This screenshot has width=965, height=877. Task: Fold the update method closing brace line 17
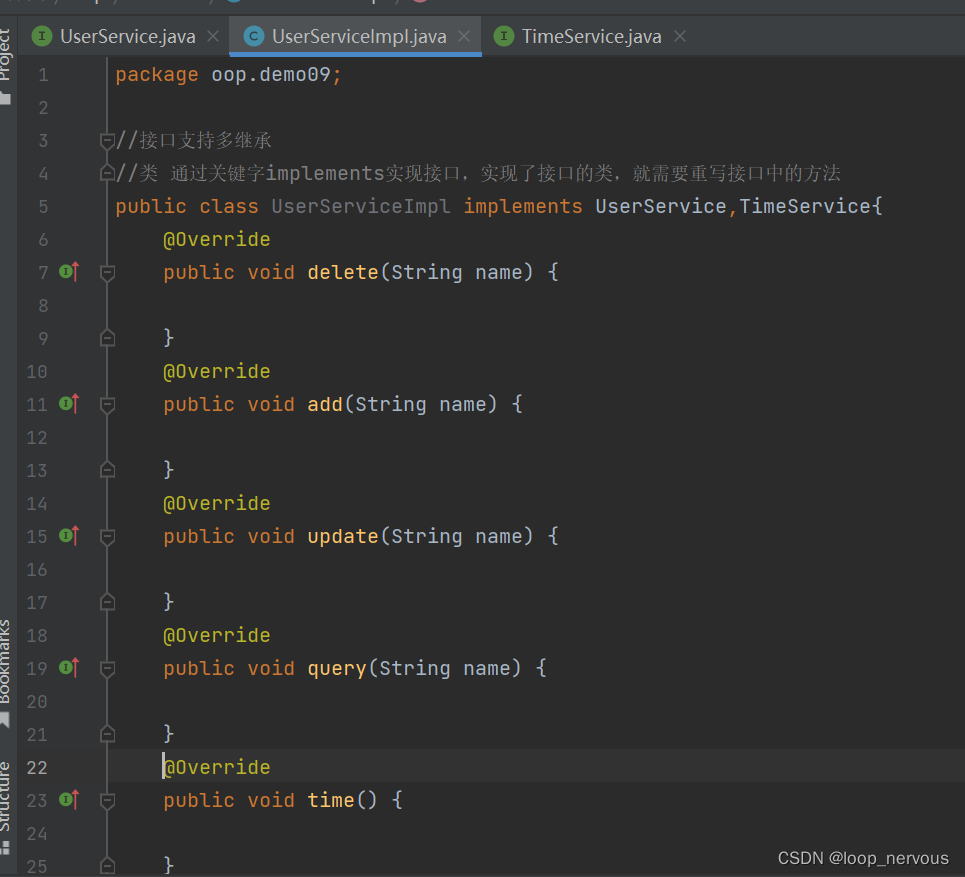coord(107,602)
